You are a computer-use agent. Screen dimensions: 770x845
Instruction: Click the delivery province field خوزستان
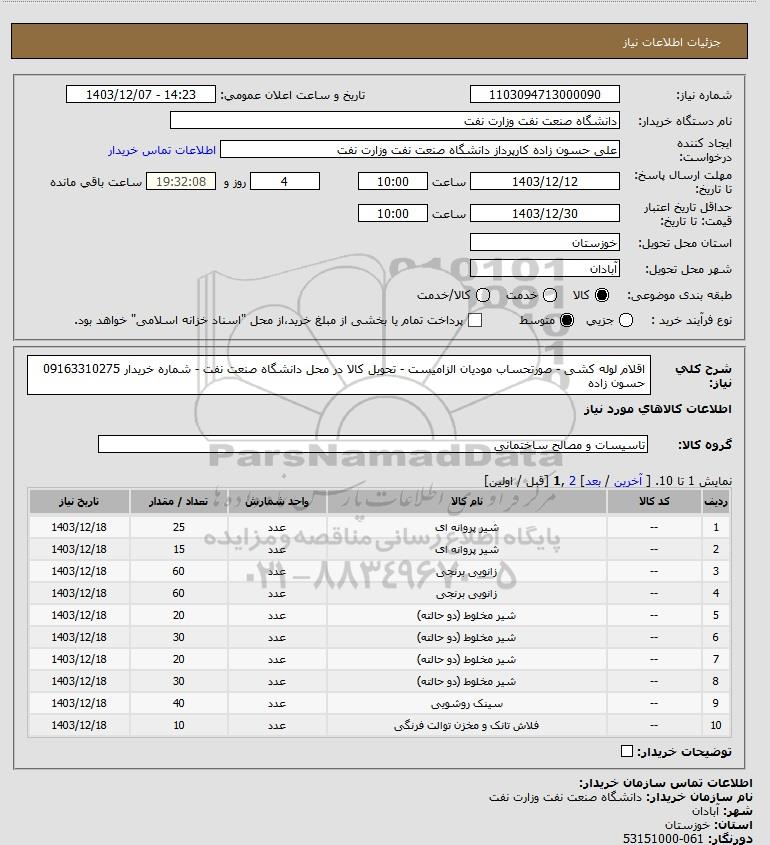coord(545,243)
